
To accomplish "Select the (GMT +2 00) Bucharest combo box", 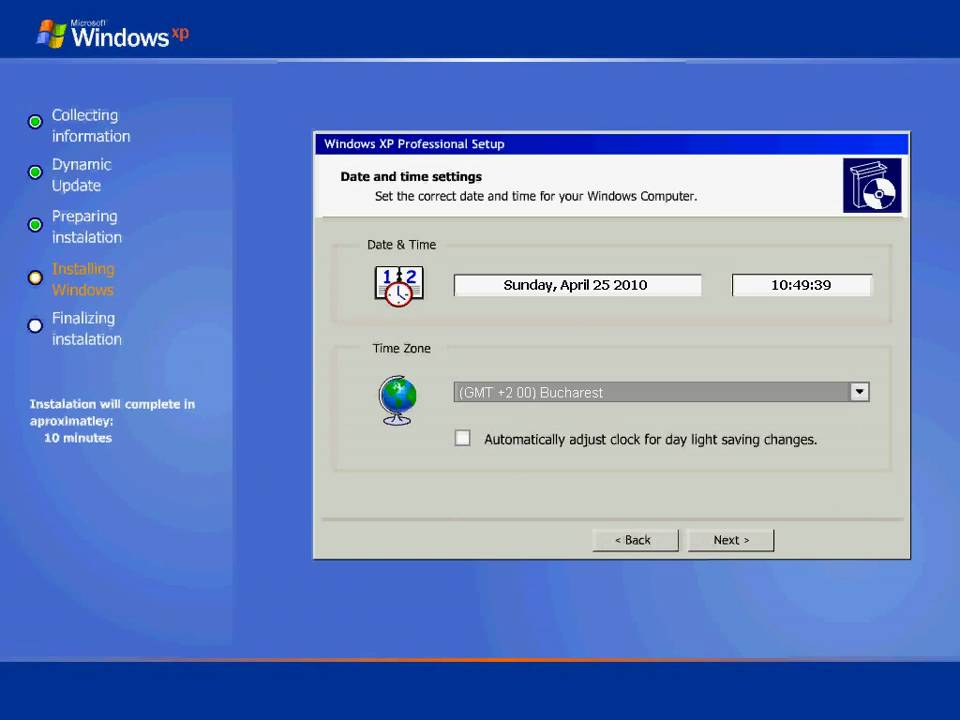I will (661, 392).
